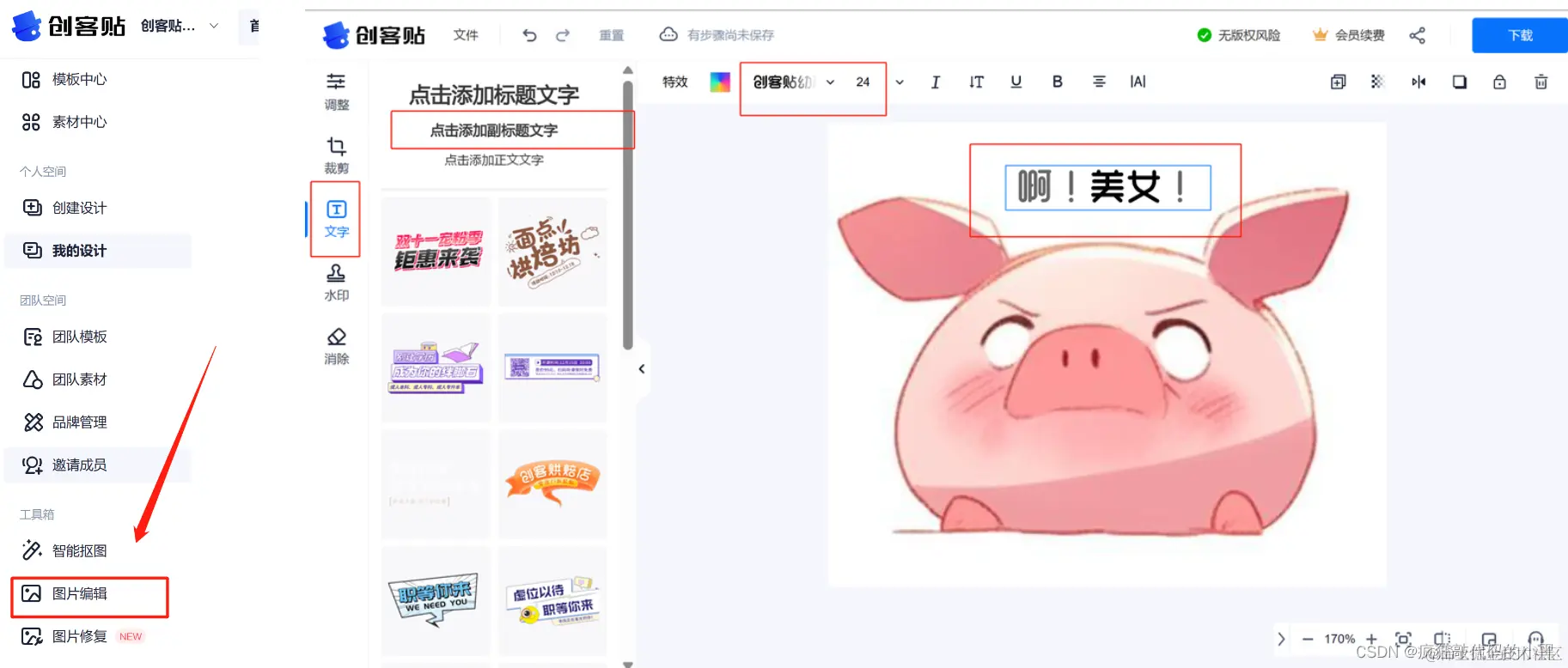
Task: Toggle underline formatting
Action: coord(1016,82)
